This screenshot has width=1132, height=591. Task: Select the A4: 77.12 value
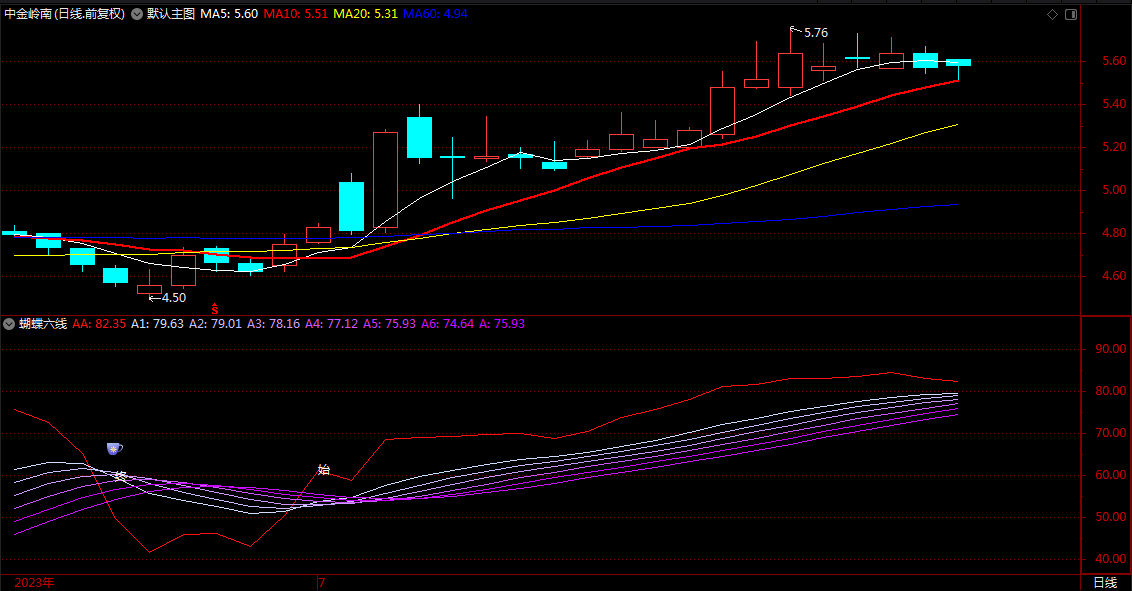pyautogui.click(x=331, y=324)
